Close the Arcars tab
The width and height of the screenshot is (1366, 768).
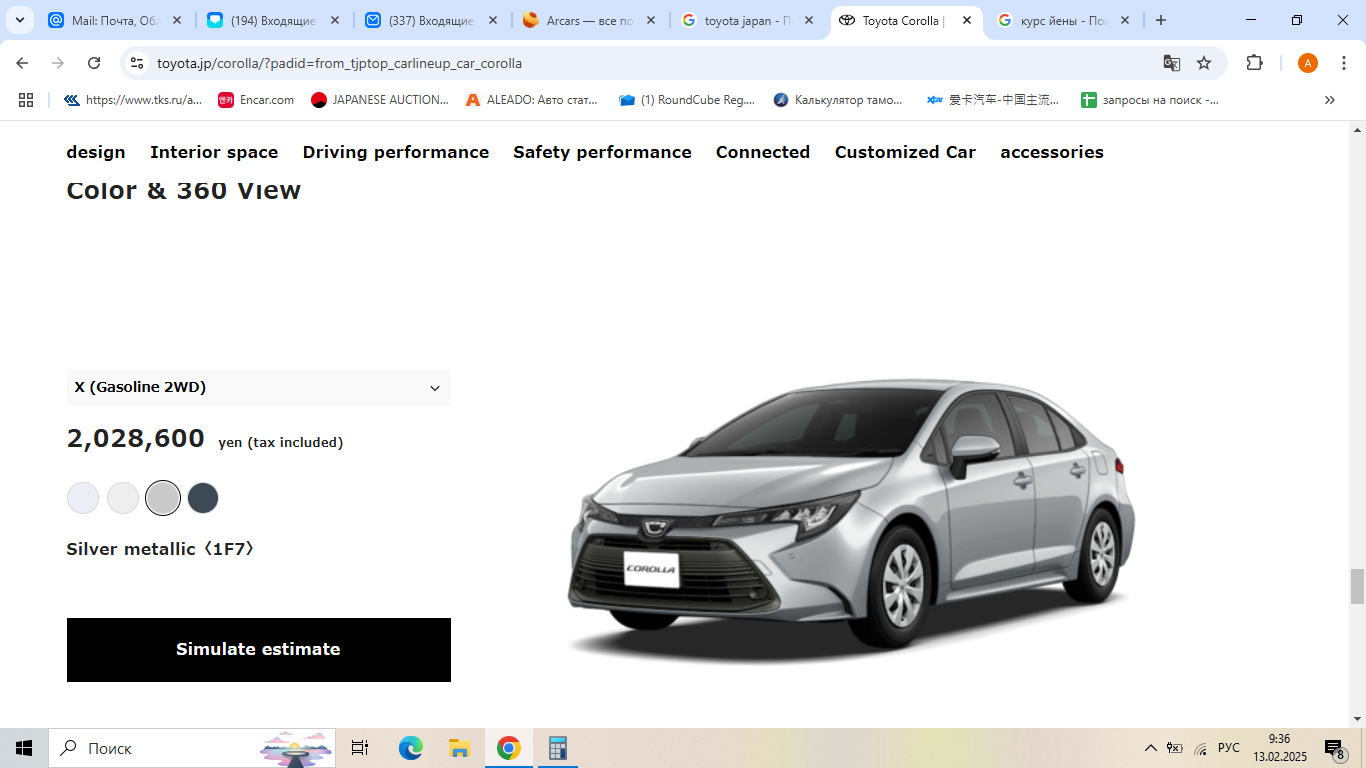coord(650,20)
